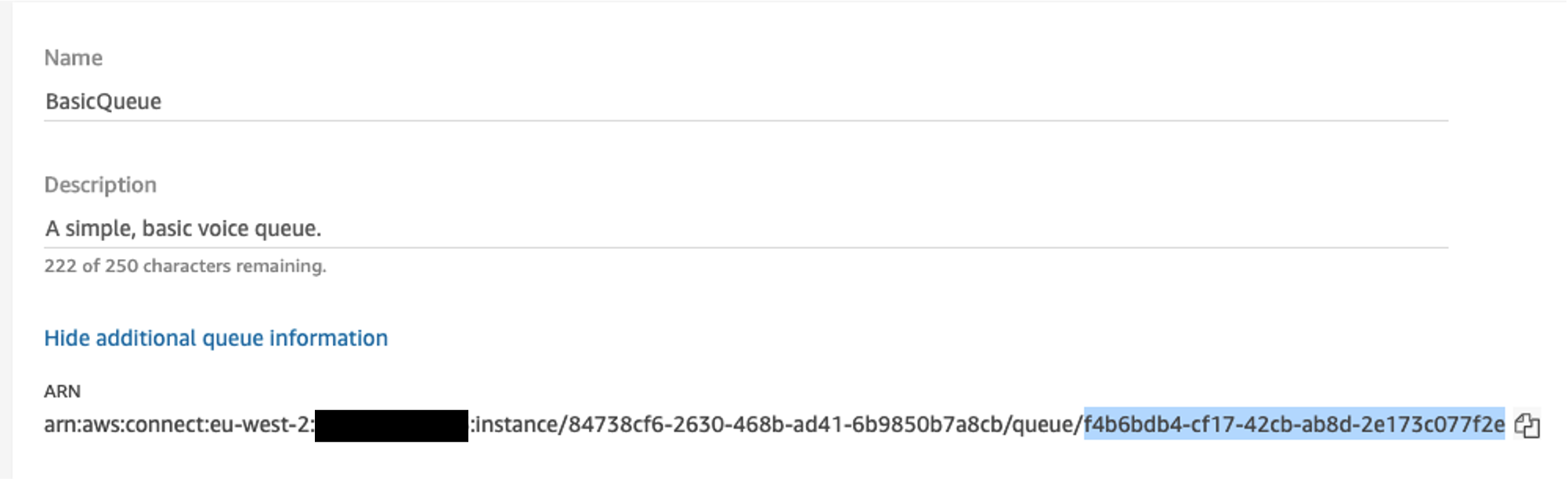Copy the queue ARN with the clipboard icon
This screenshot has height=479, width=1568.
pyautogui.click(x=1526, y=425)
